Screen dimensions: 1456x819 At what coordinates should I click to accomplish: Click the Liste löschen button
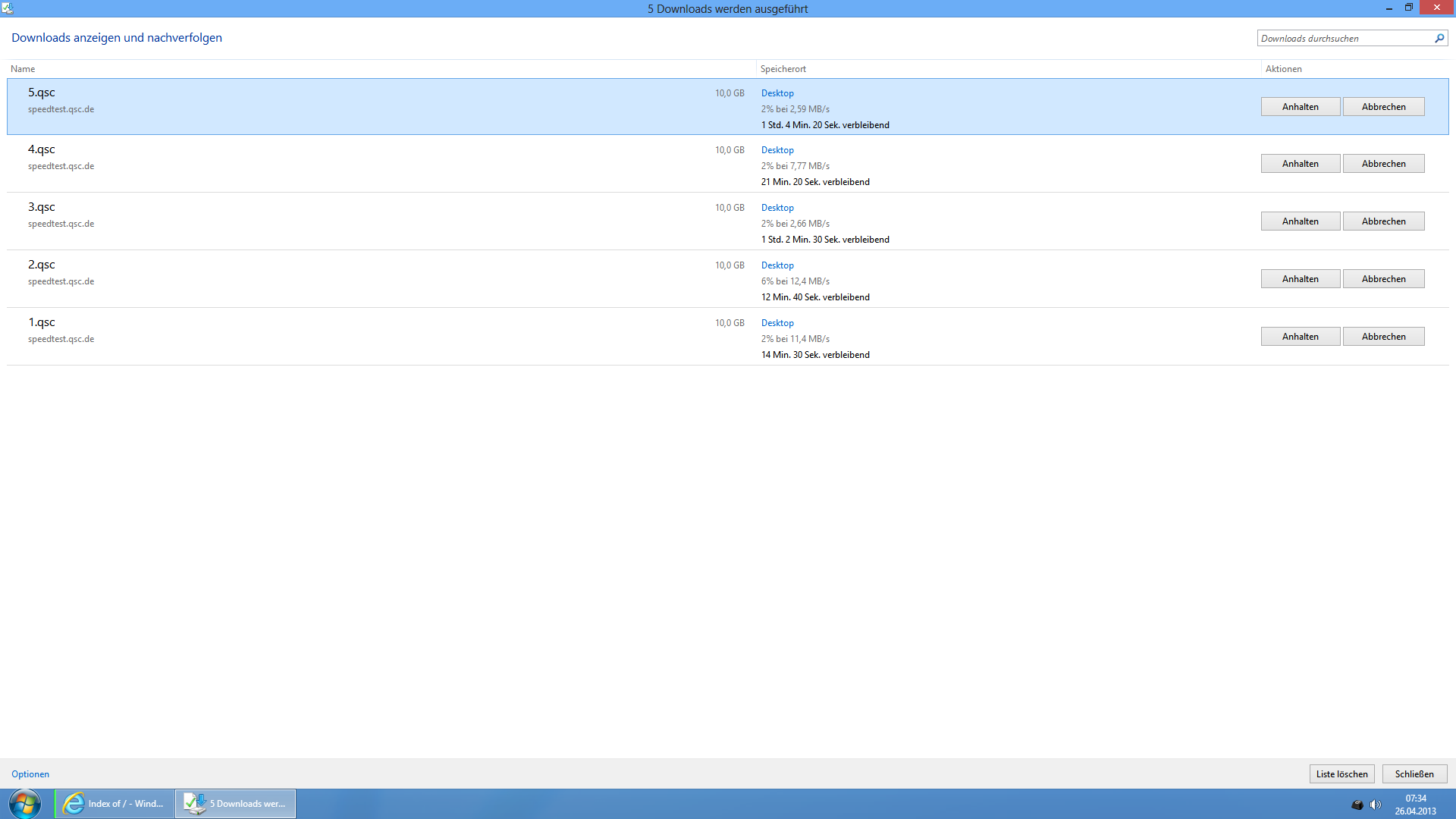point(1341,774)
